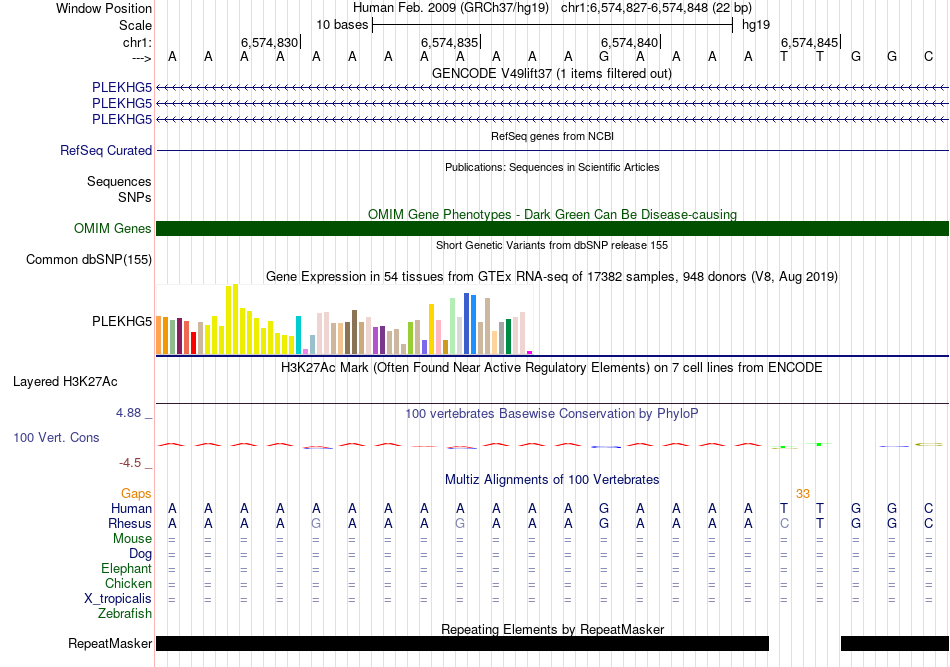Click RefSeq genes from NCBI title

pos(552,136)
